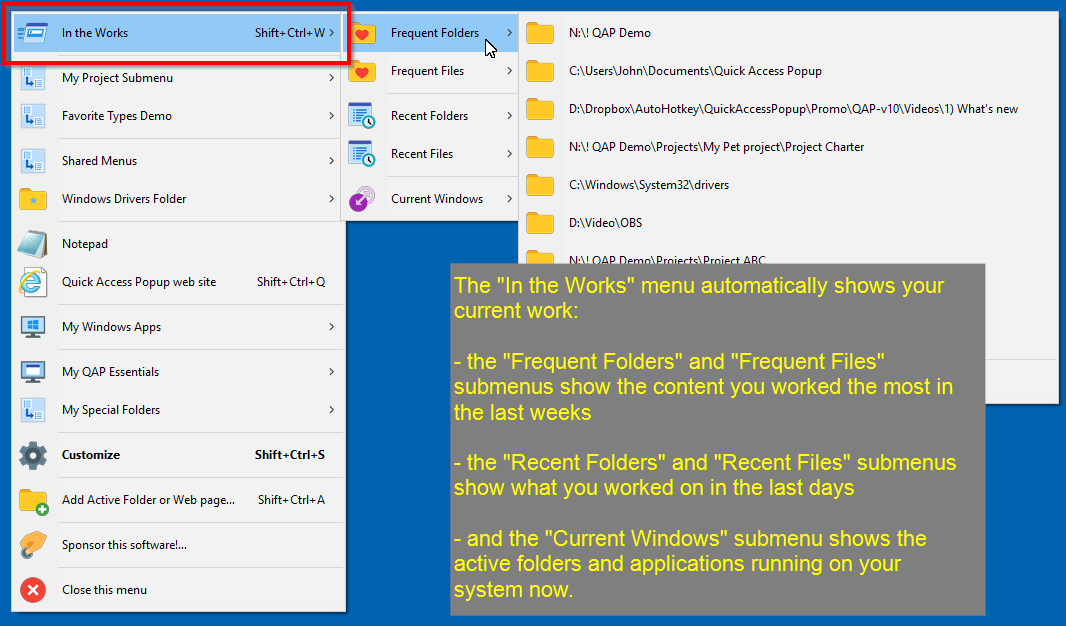Expand the Frequent Folders submenu arrow
Image resolution: width=1066 pixels, height=626 pixels.
509,33
